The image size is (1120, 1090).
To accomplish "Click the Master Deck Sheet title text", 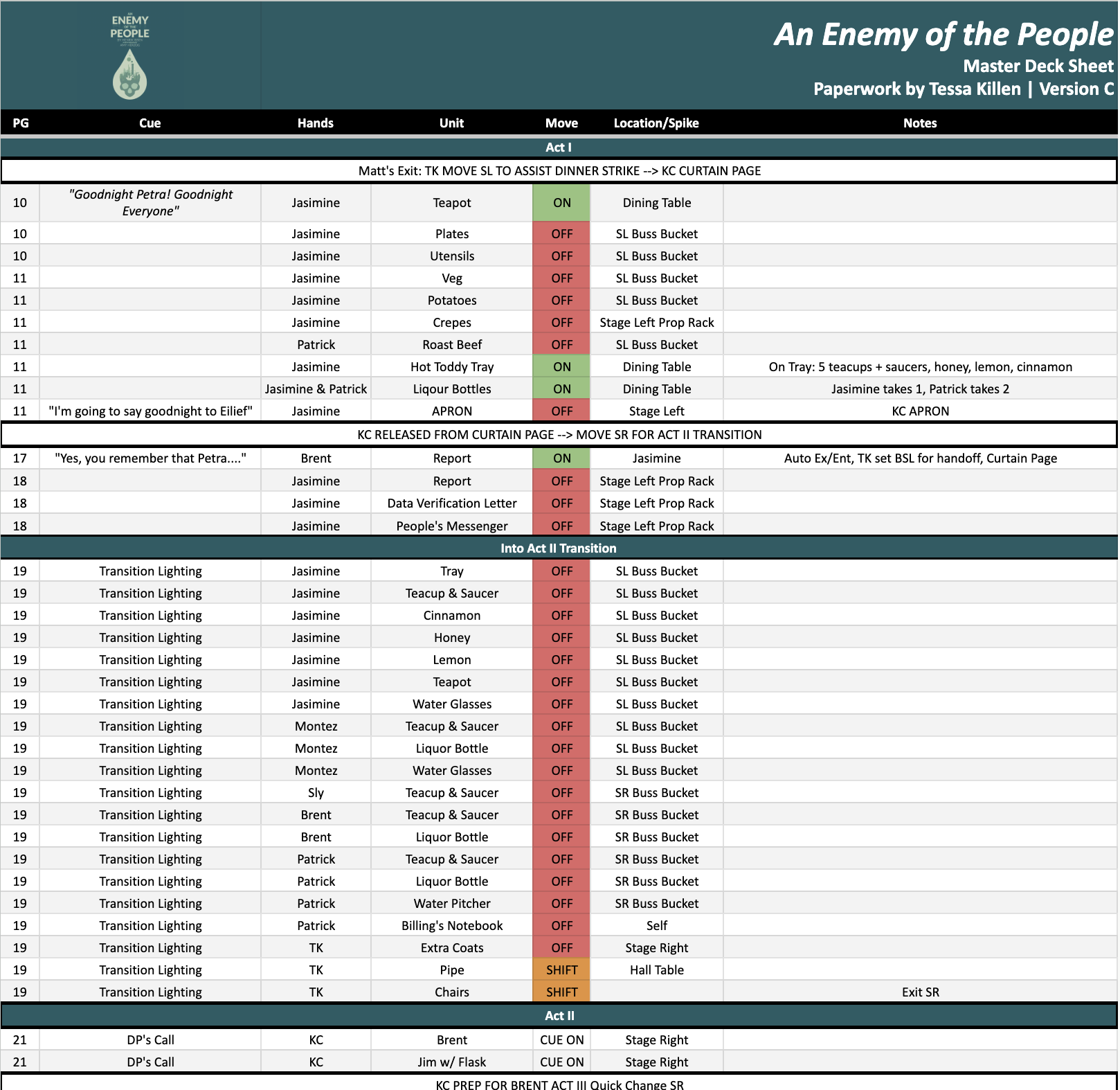I will [x=1036, y=66].
